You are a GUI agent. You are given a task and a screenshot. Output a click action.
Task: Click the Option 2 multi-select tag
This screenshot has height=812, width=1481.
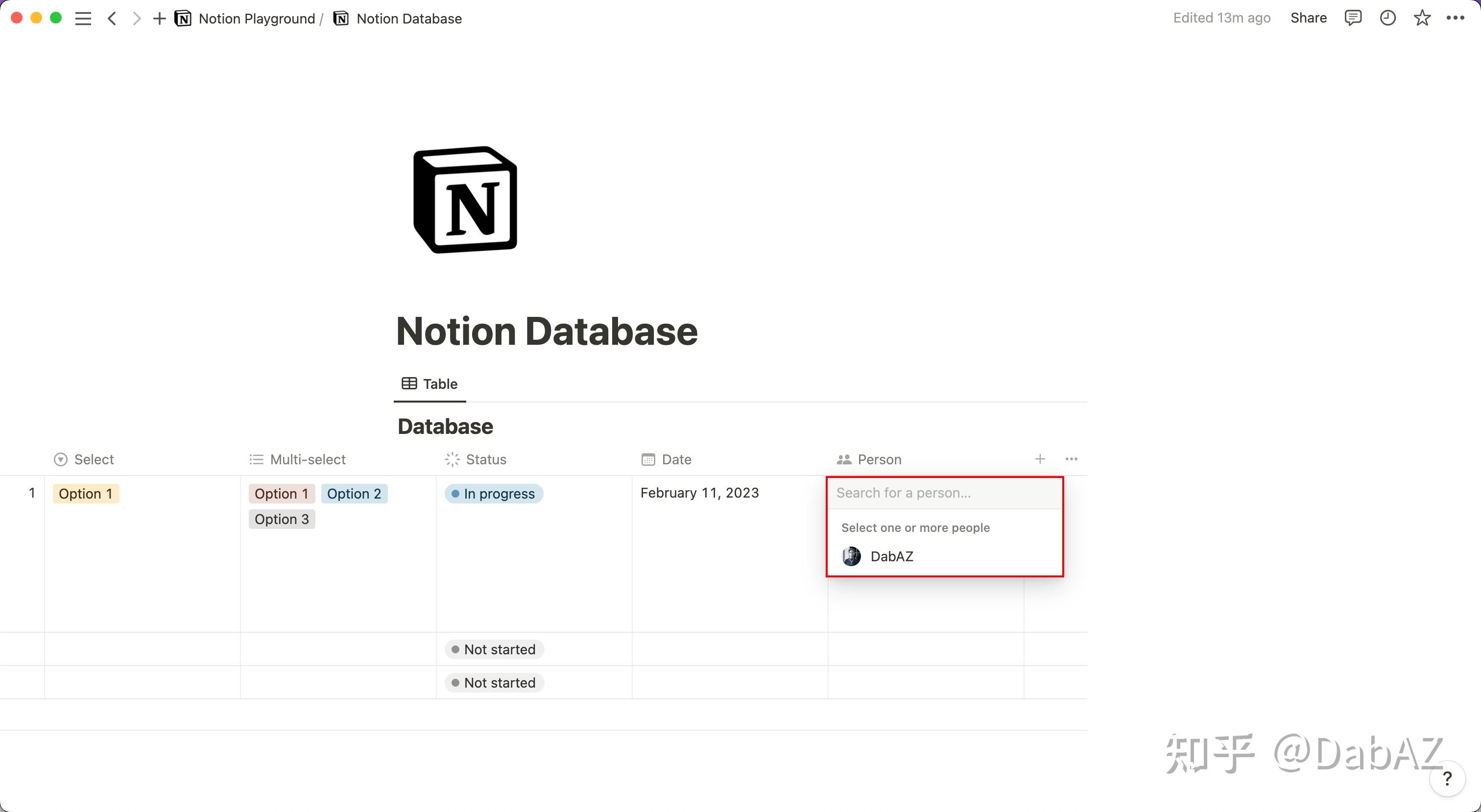click(354, 493)
